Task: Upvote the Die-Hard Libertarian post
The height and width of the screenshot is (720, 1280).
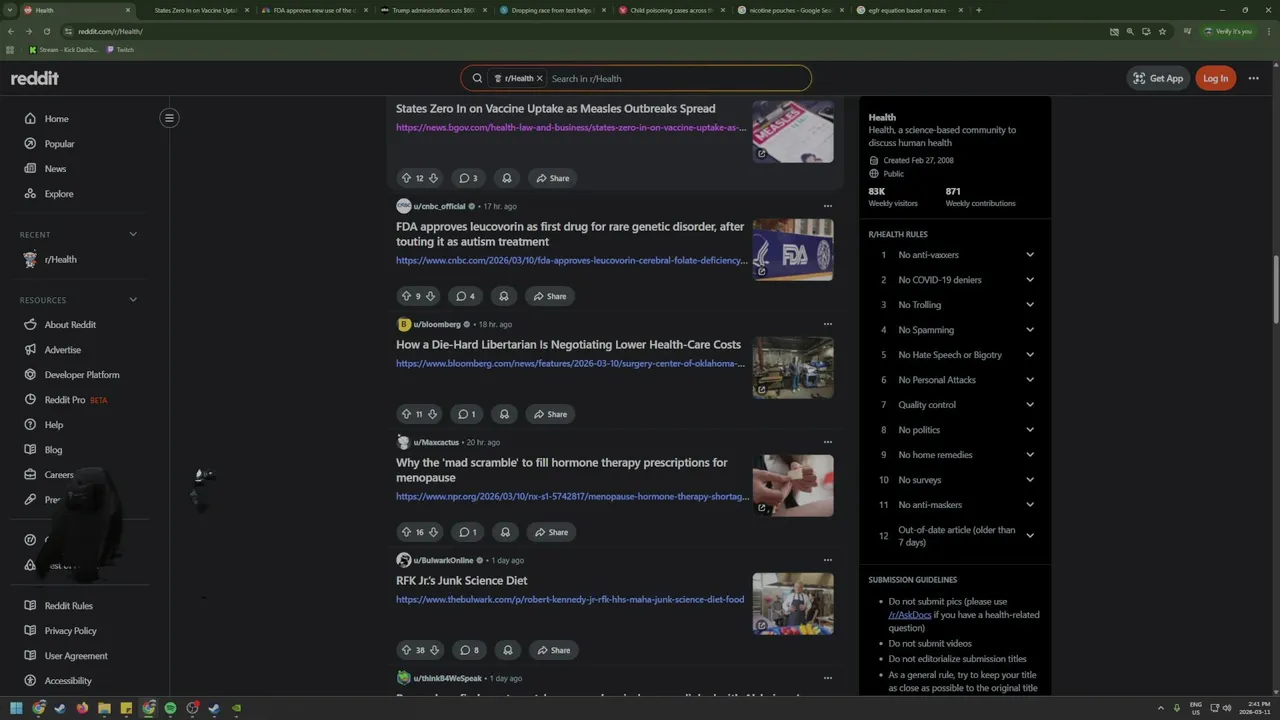Action: (406, 414)
